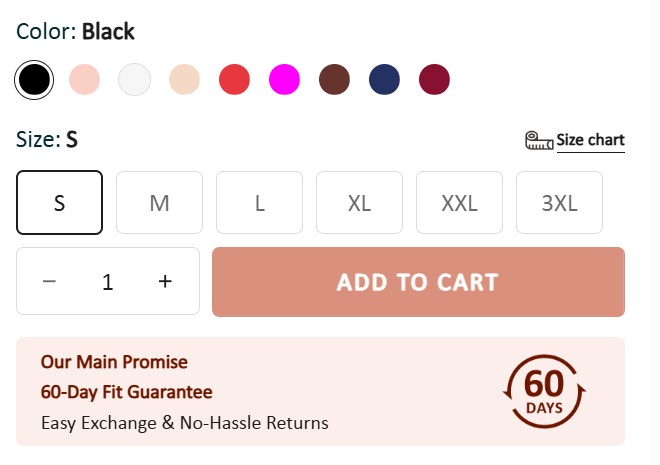Select the black color swatch

pos(34,79)
